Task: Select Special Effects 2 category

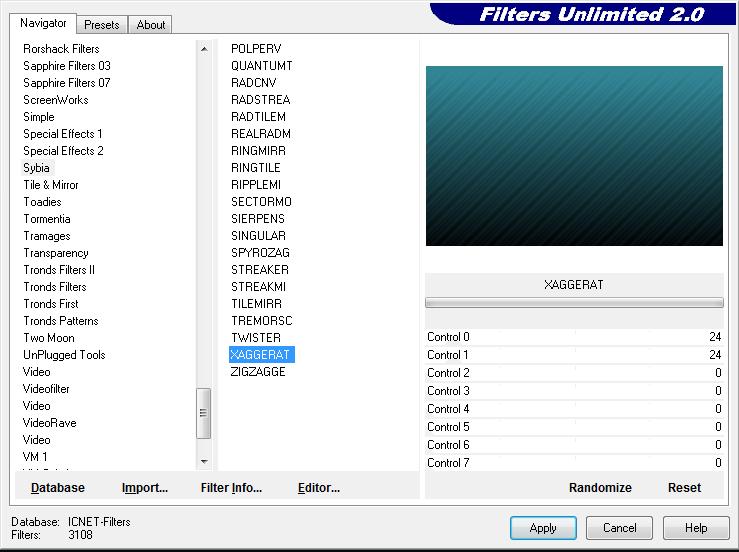Action: pyautogui.click(x=63, y=150)
